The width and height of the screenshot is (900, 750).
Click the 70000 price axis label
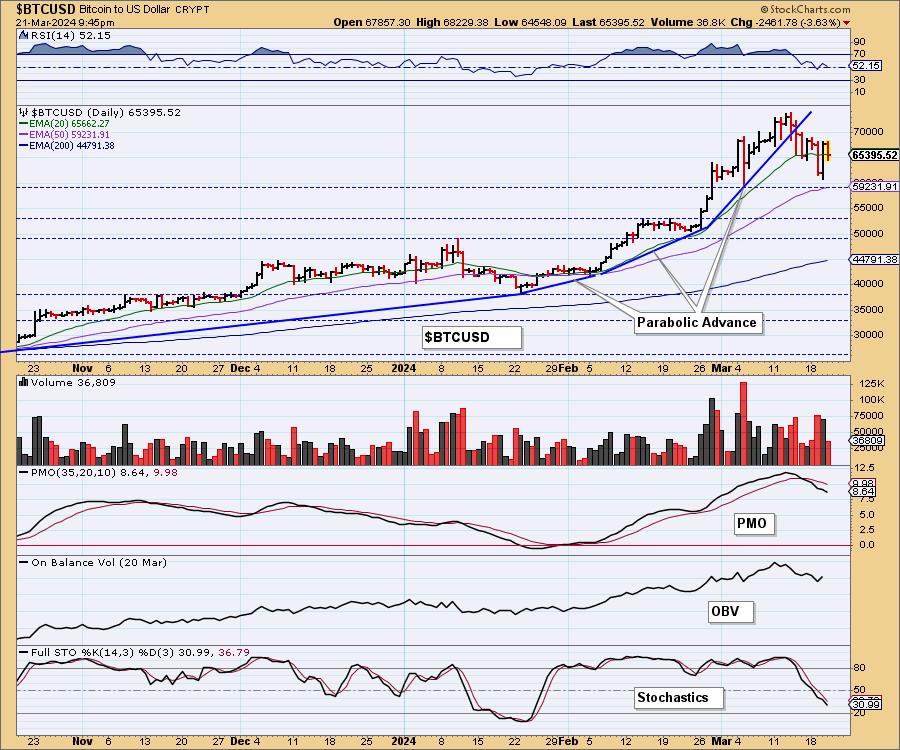[868, 131]
